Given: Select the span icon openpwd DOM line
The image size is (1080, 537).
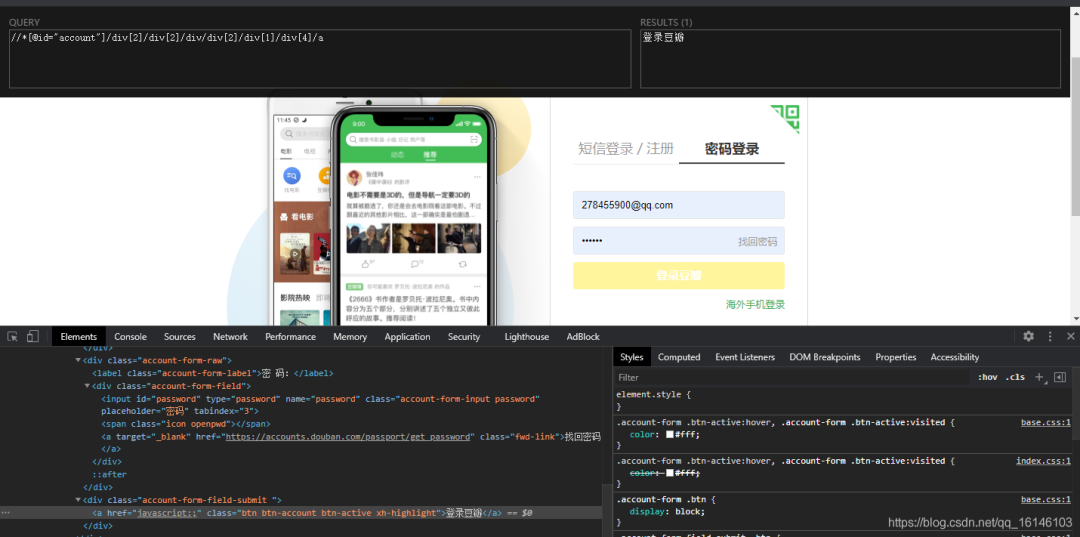Looking at the screenshot, I should [186, 424].
